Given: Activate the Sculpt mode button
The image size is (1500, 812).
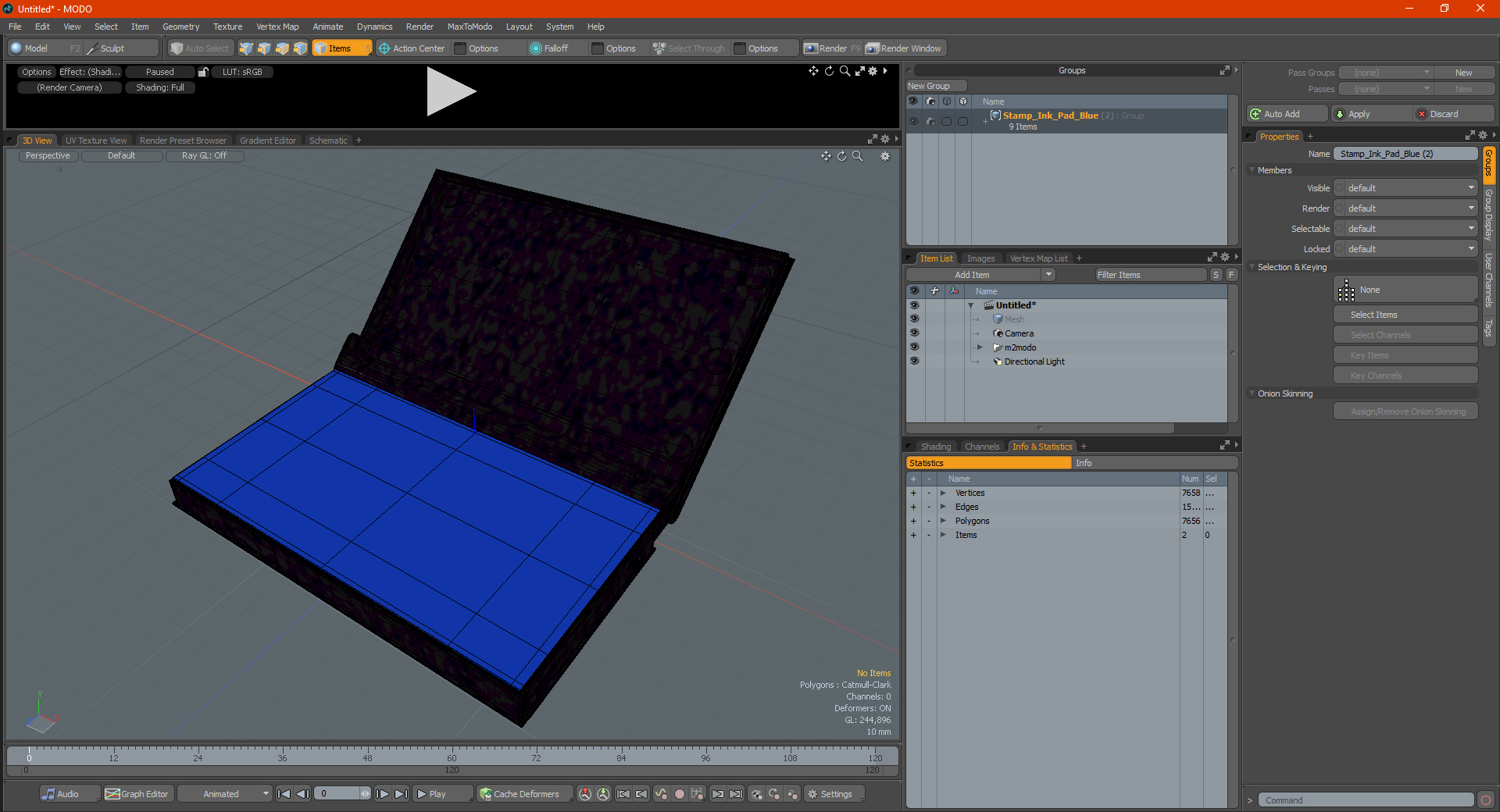Looking at the screenshot, I should pyautogui.click(x=121, y=48).
